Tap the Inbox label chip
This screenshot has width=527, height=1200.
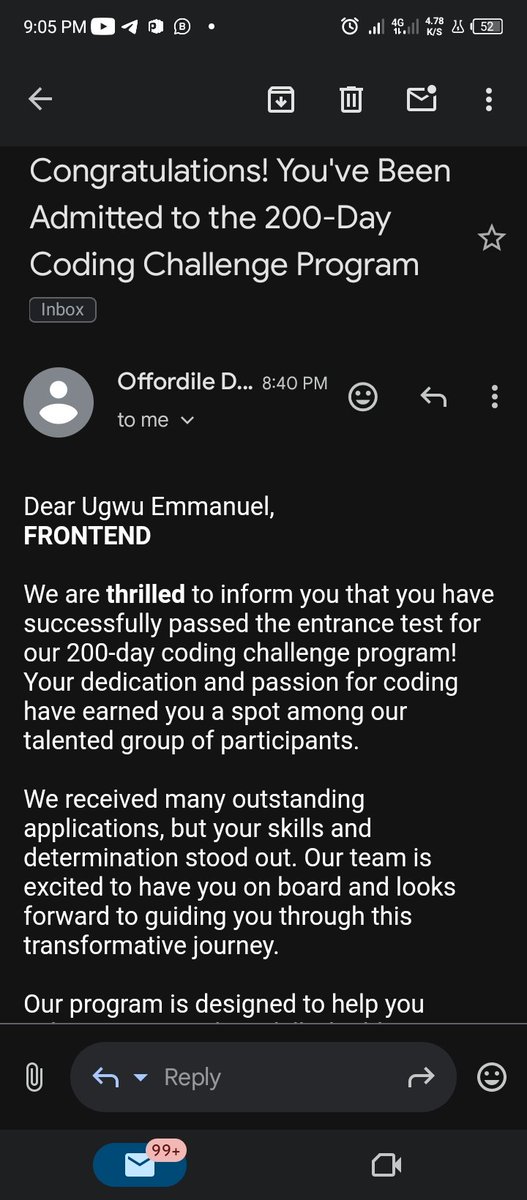62,310
